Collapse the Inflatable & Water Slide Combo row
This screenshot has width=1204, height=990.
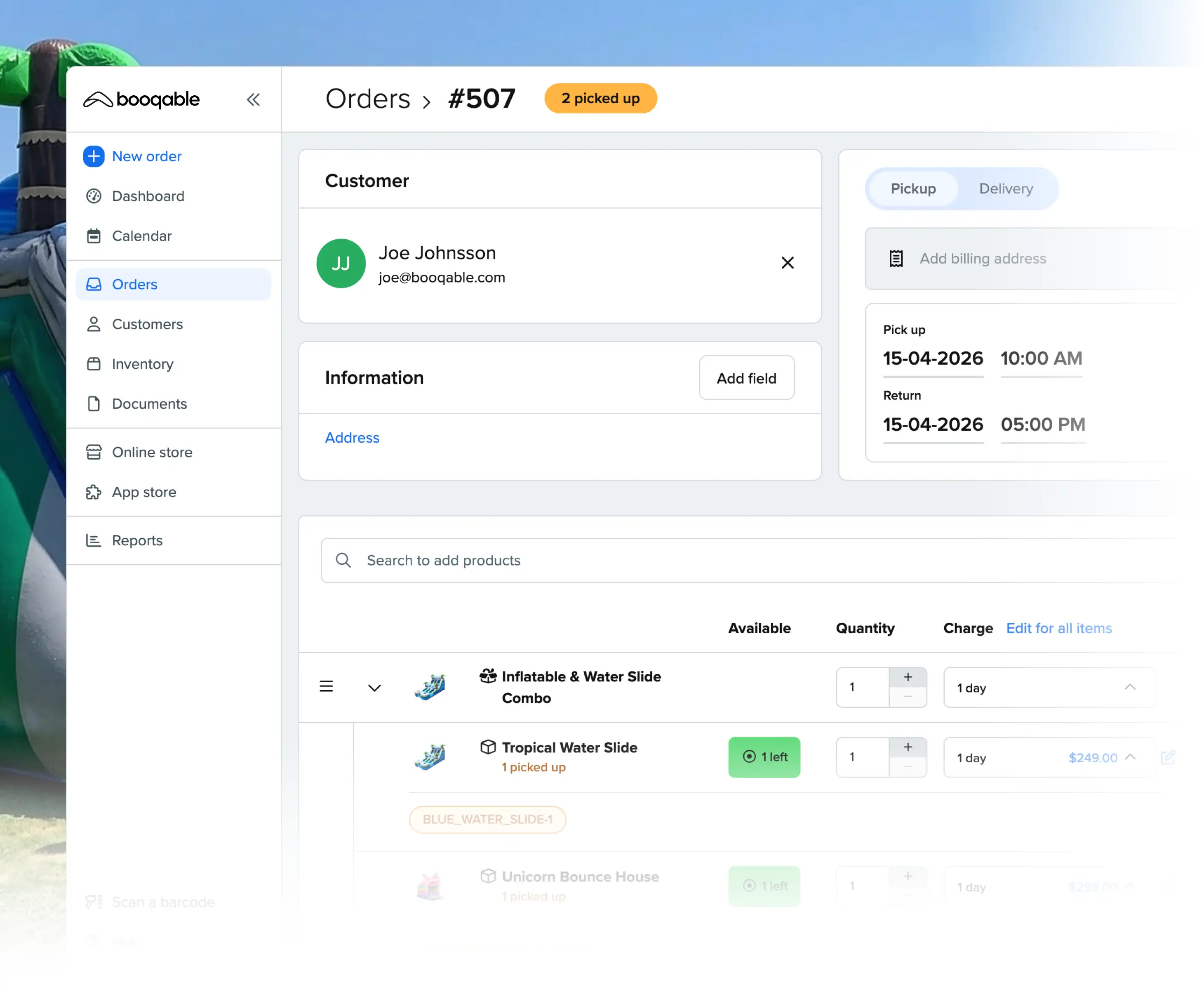[x=374, y=687]
